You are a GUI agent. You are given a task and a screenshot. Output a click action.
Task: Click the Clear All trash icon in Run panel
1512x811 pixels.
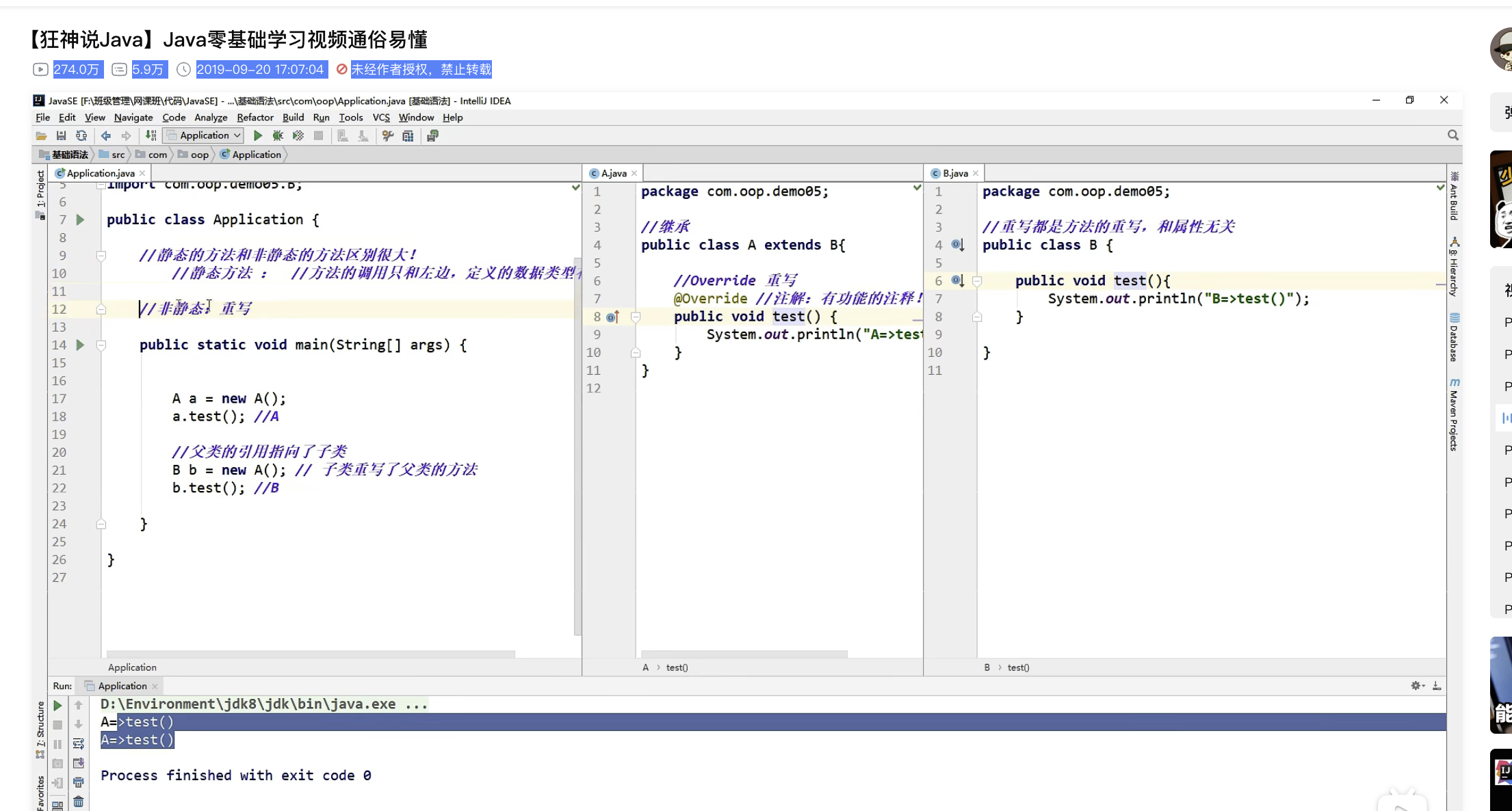coord(79,801)
